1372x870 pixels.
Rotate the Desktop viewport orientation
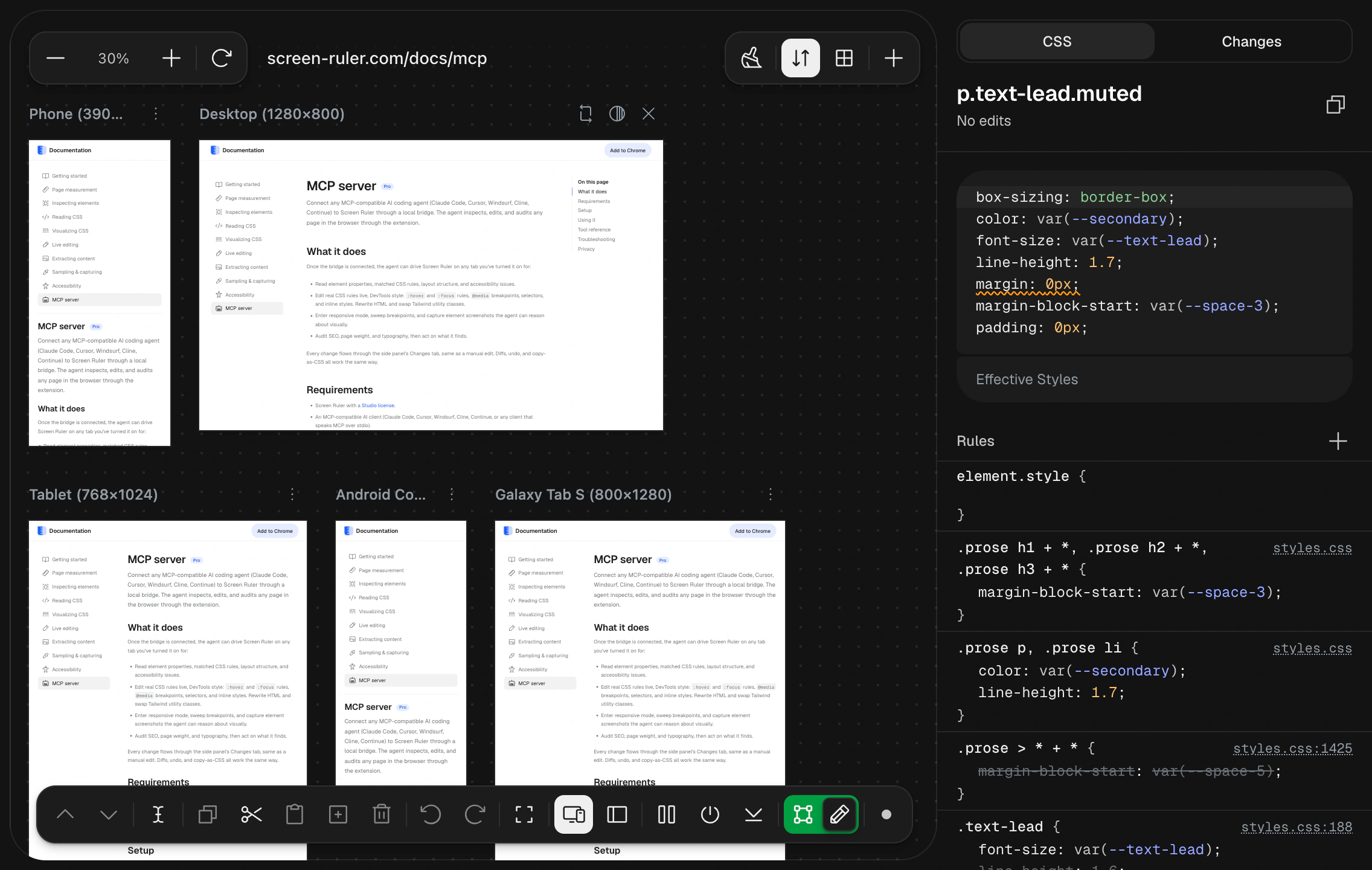click(586, 114)
